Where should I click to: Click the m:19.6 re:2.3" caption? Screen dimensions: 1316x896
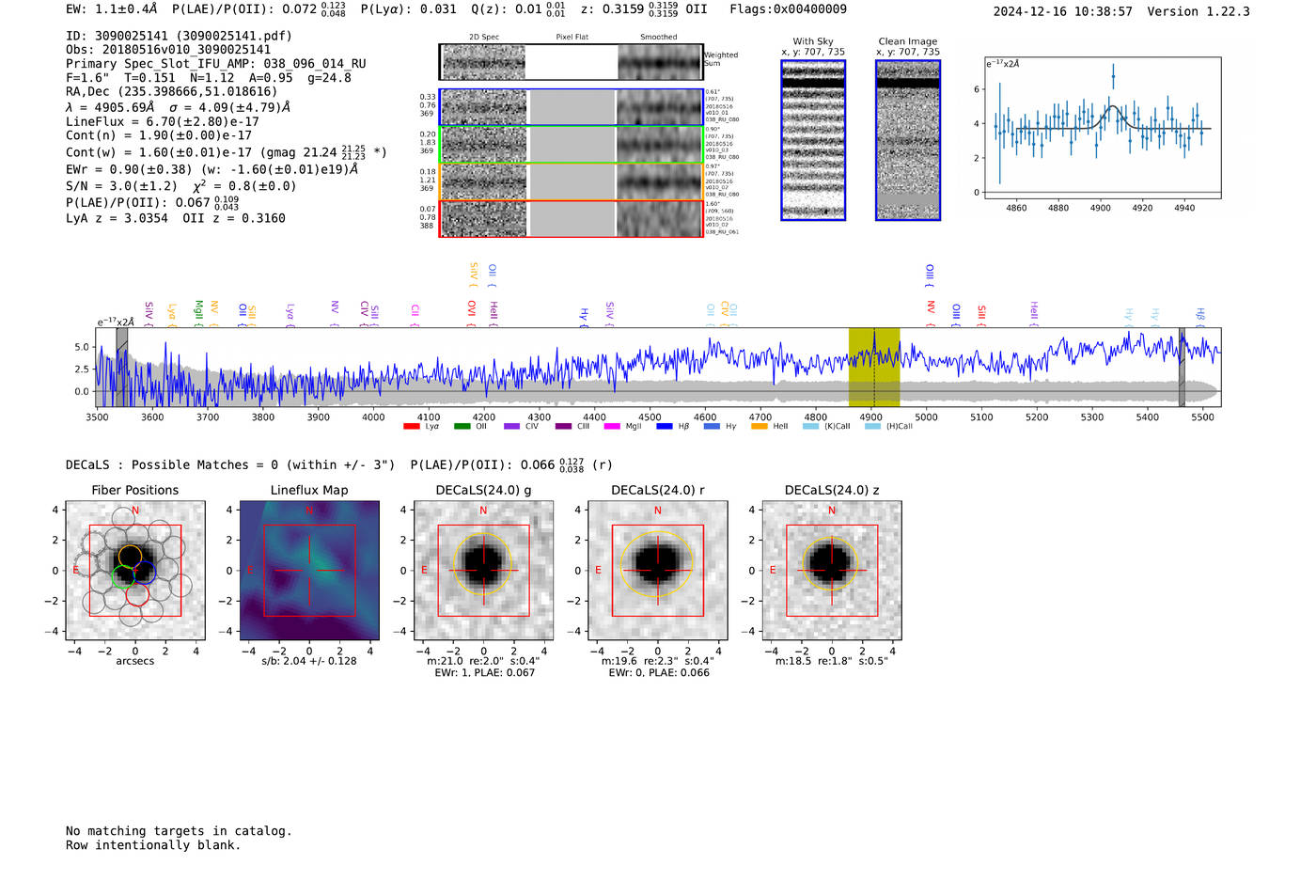click(x=657, y=661)
